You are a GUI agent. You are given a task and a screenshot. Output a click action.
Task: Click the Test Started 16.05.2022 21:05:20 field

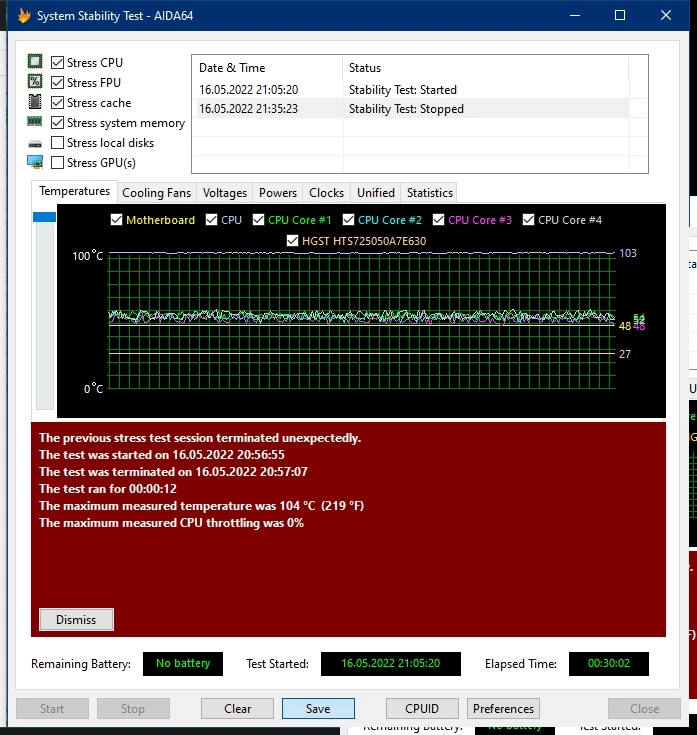point(390,663)
